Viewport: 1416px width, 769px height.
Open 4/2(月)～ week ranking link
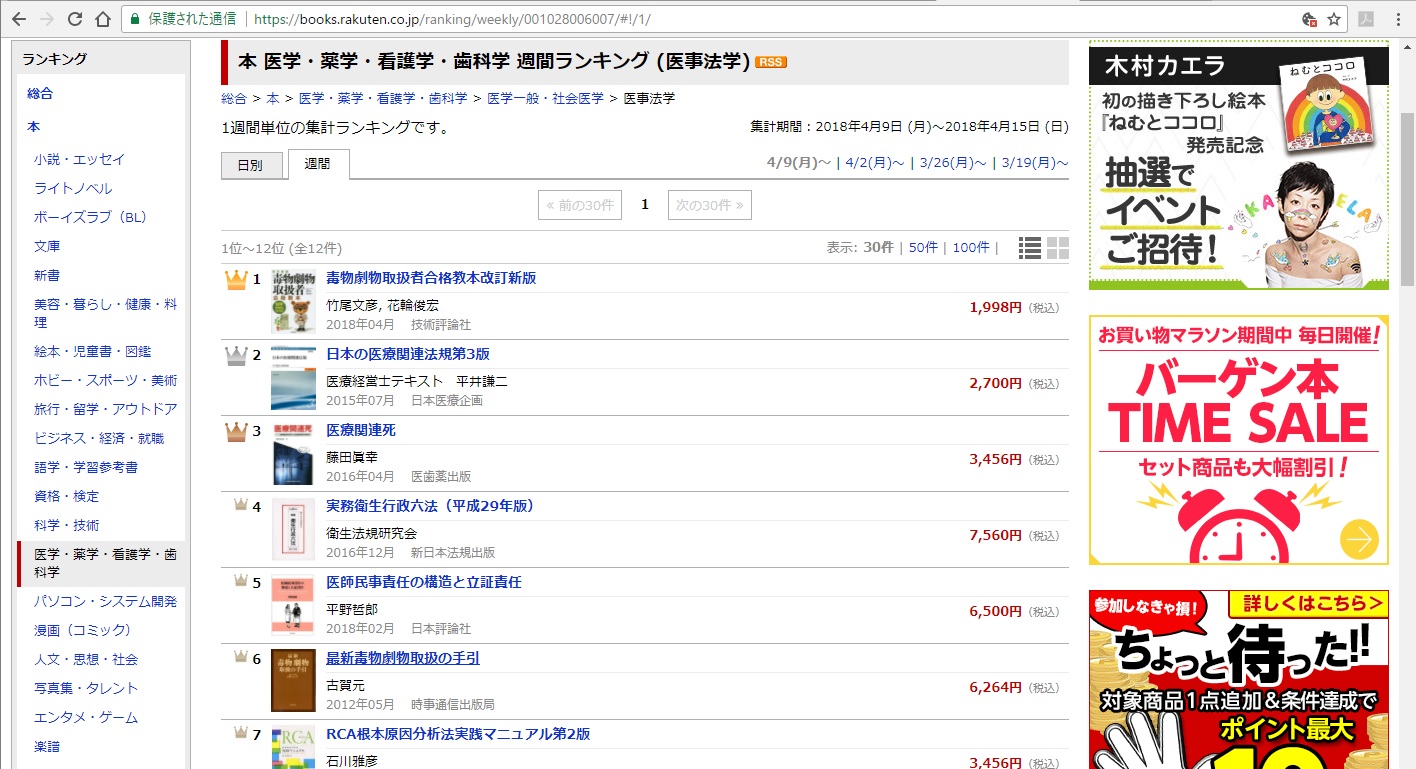coord(875,163)
